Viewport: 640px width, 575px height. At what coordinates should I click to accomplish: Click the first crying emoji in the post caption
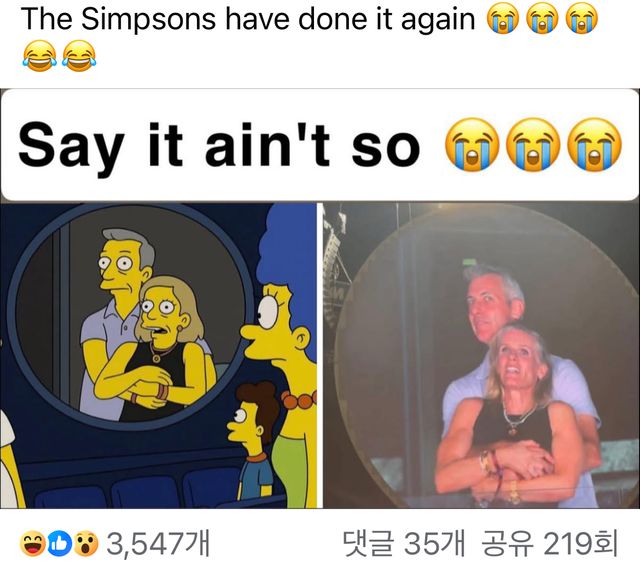[x=503, y=19]
